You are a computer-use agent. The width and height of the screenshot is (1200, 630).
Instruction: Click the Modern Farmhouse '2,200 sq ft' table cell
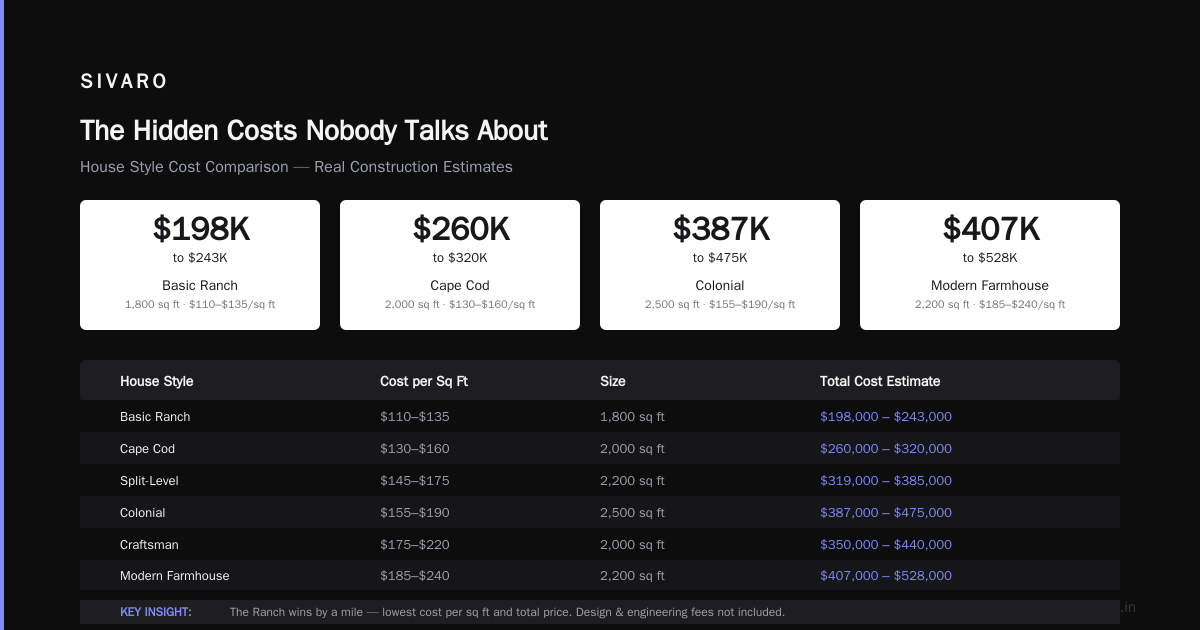pos(632,576)
